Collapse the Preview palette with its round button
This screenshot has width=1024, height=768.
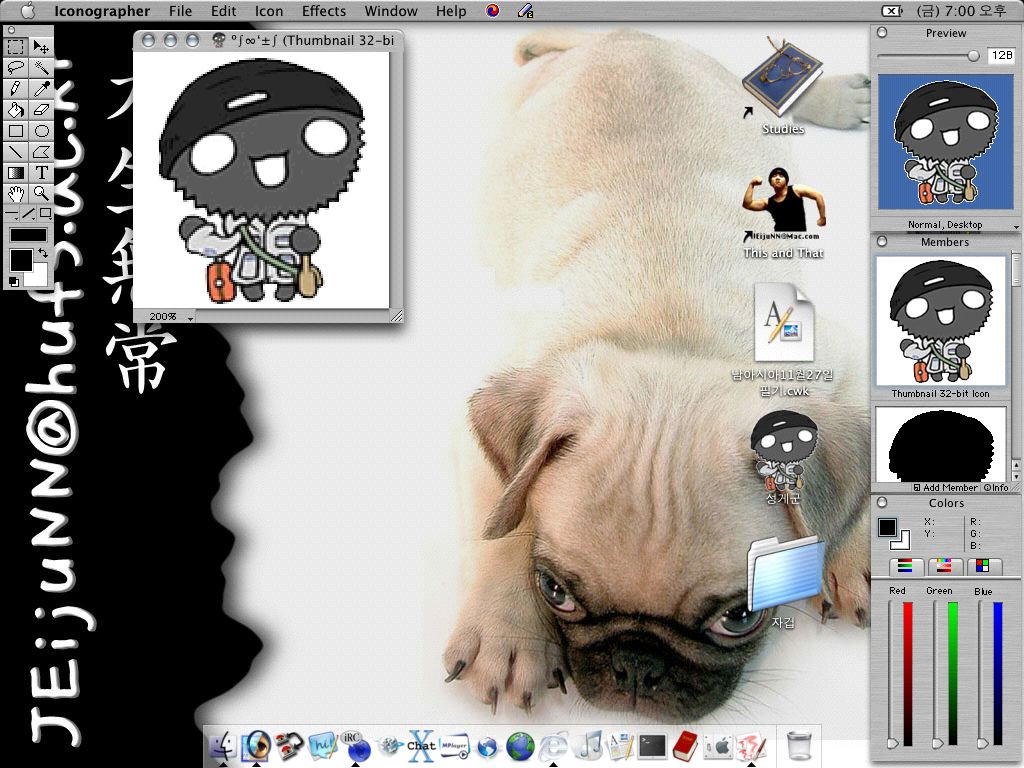point(882,33)
